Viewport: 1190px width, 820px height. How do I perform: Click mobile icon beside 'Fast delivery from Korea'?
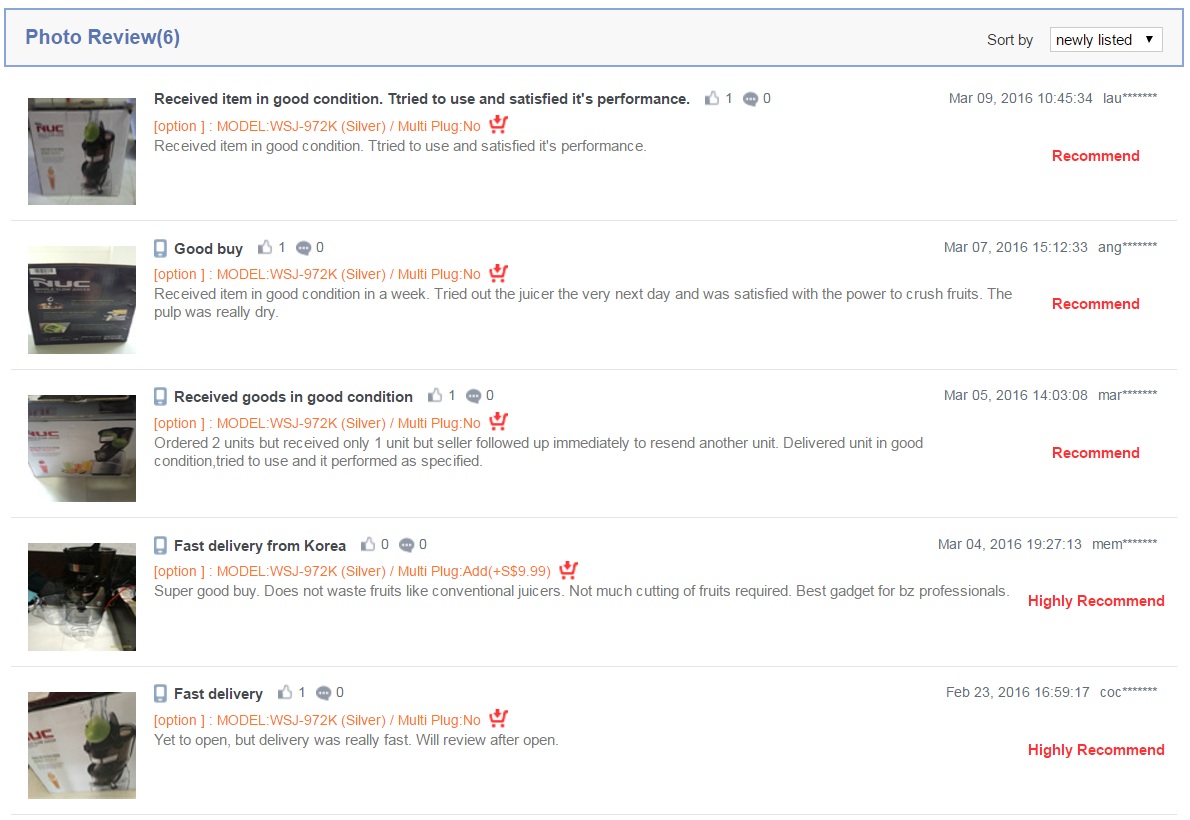[x=160, y=545]
